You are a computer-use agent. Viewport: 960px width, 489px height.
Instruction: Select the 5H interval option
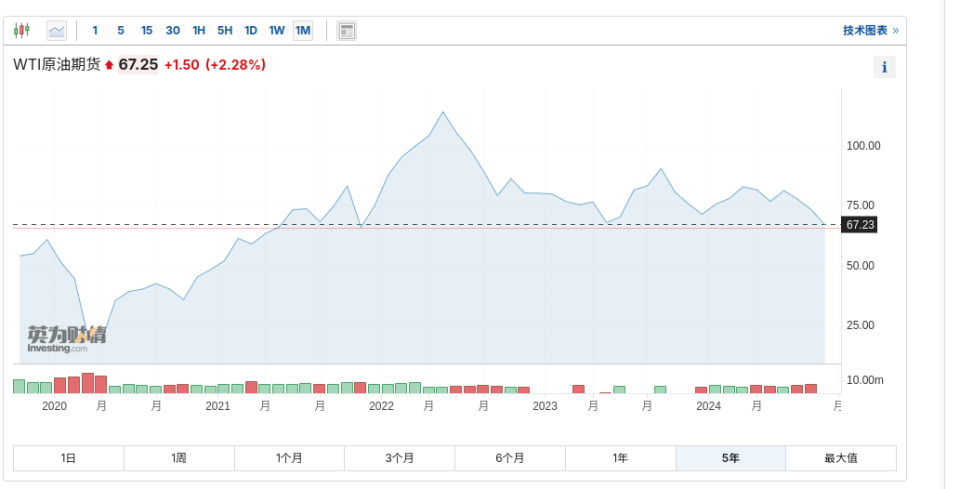(x=225, y=30)
